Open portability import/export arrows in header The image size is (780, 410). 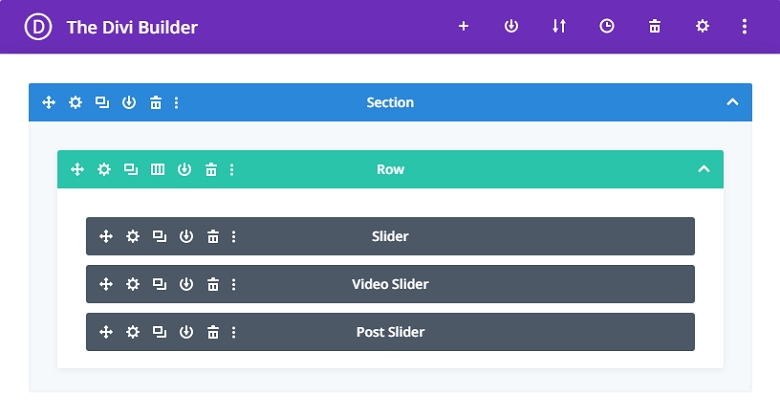coord(559,27)
